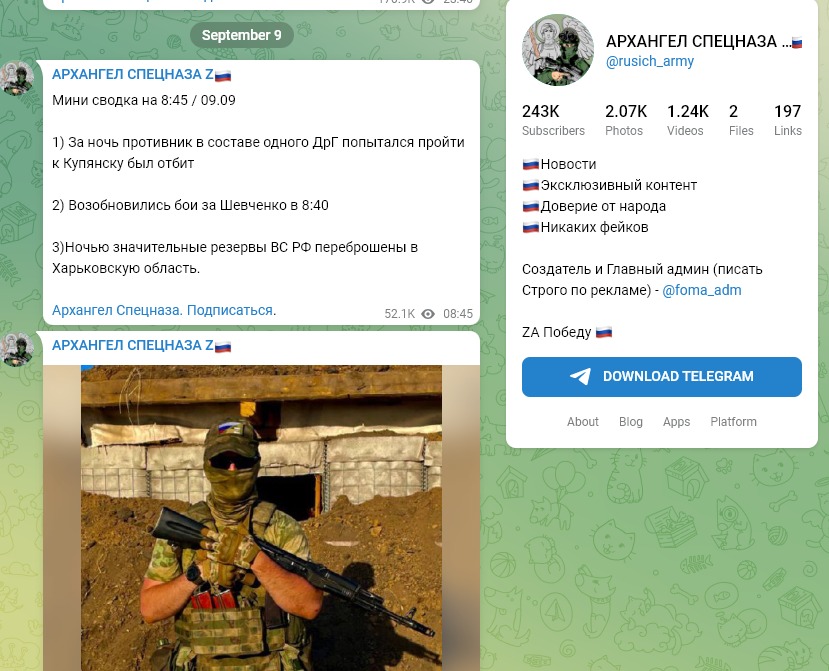
Task: Click the channel name on the summary post
Action: (x=142, y=75)
